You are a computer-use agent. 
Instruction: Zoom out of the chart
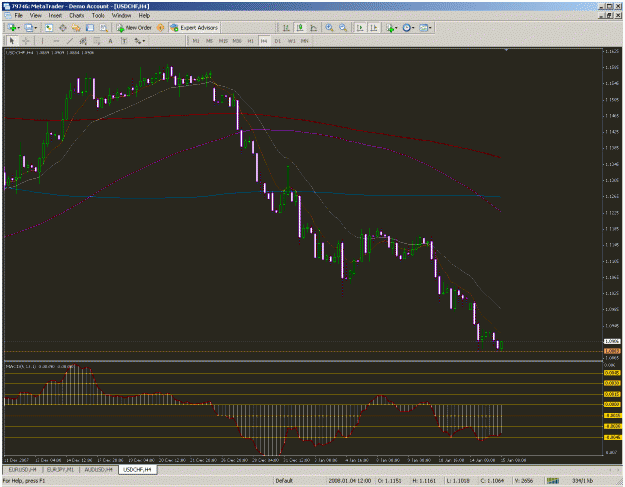pyautogui.click(x=343, y=27)
